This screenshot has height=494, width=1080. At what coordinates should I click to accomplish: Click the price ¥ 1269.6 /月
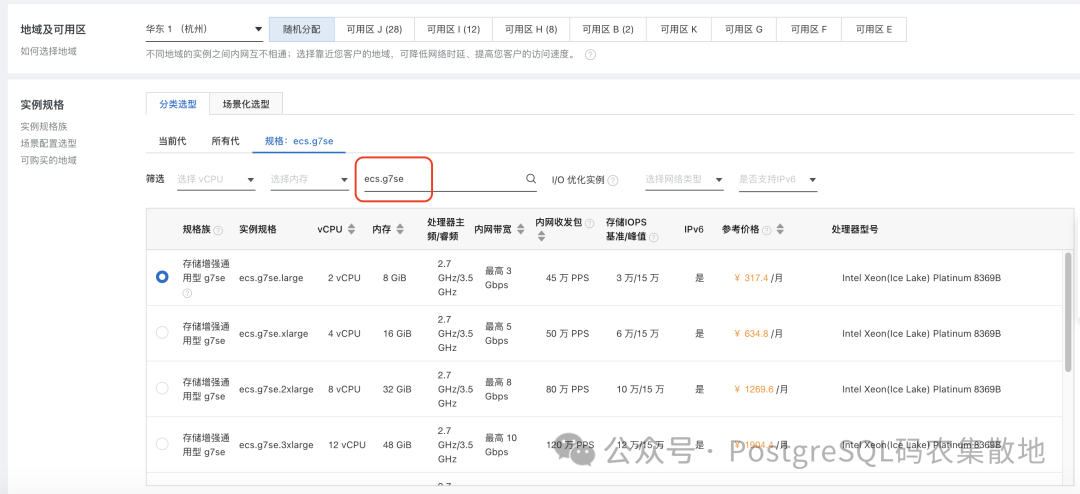(x=762, y=389)
